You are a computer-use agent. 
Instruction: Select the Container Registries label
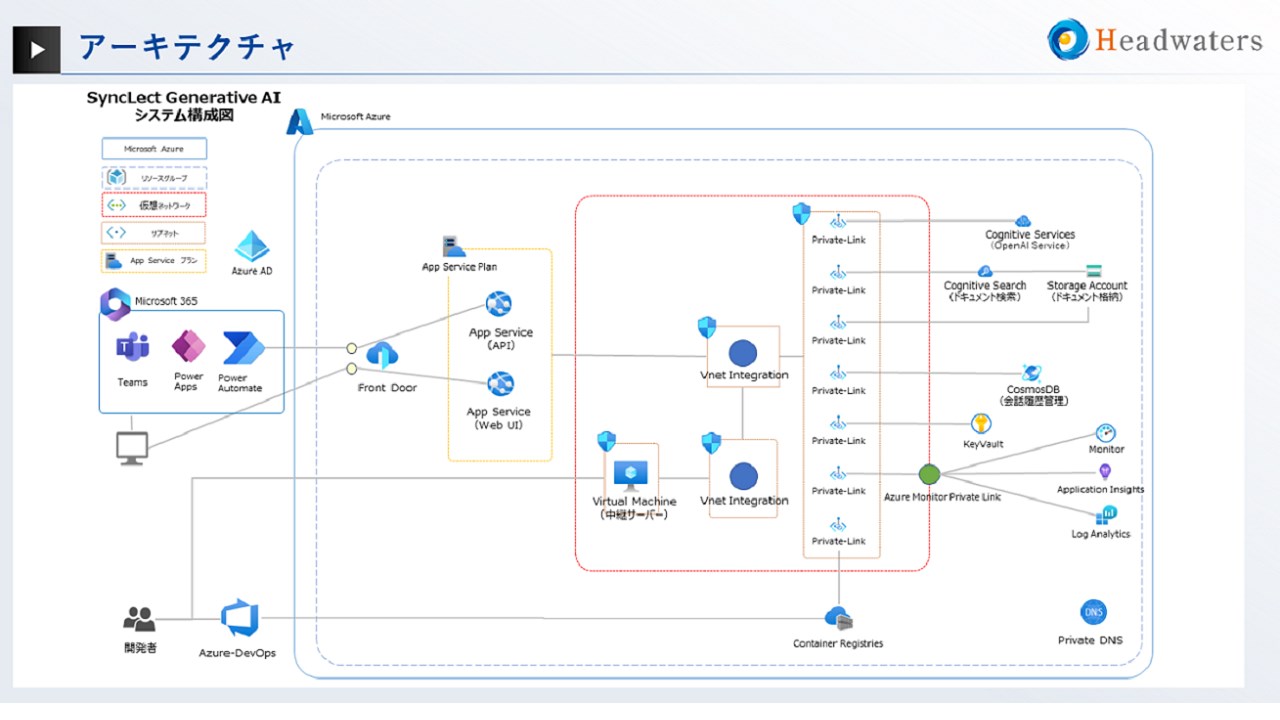click(x=838, y=644)
